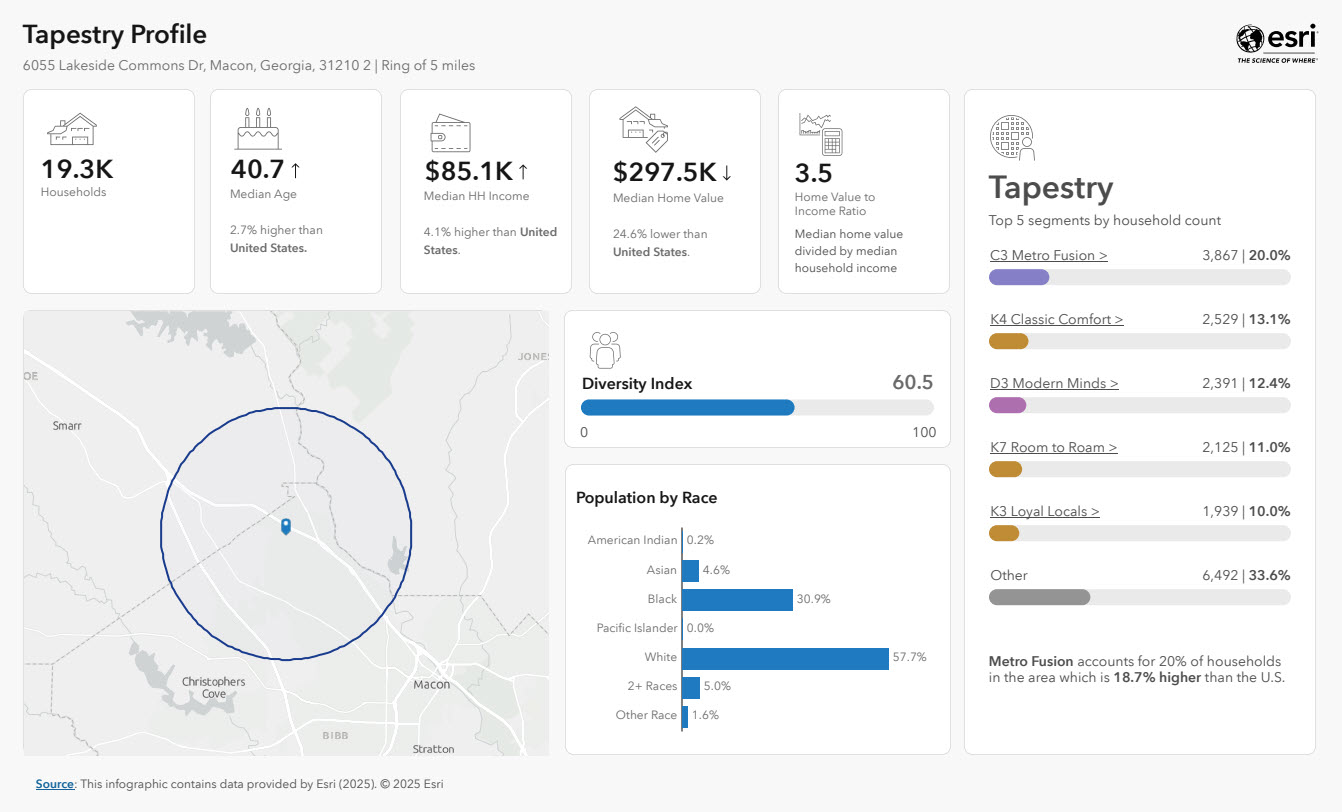
Task: Click the gray Other segment bar
Action: coord(1039,597)
